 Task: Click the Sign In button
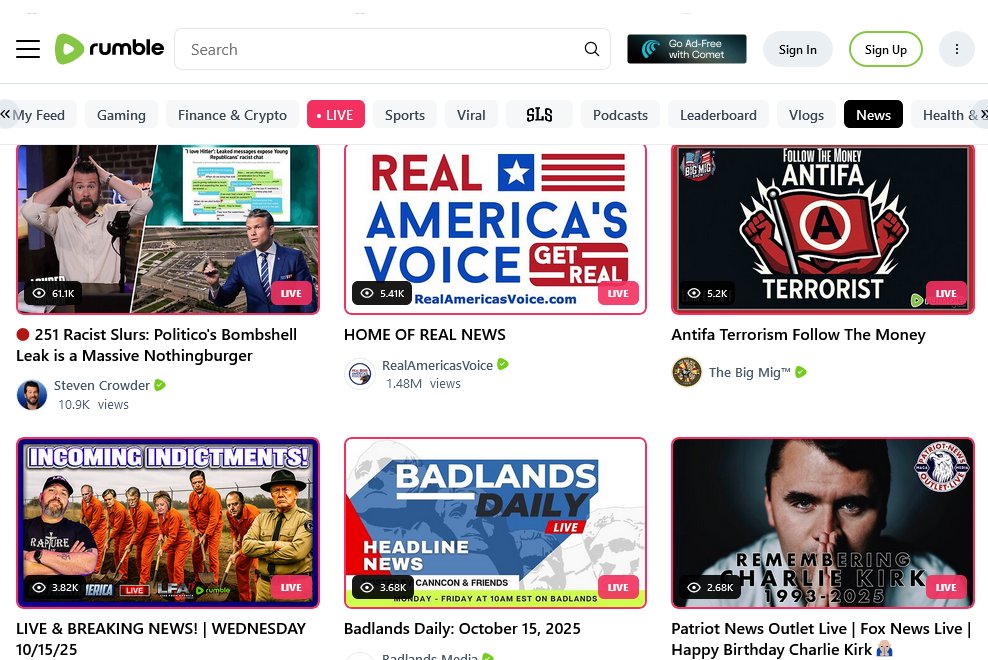click(x=797, y=49)
